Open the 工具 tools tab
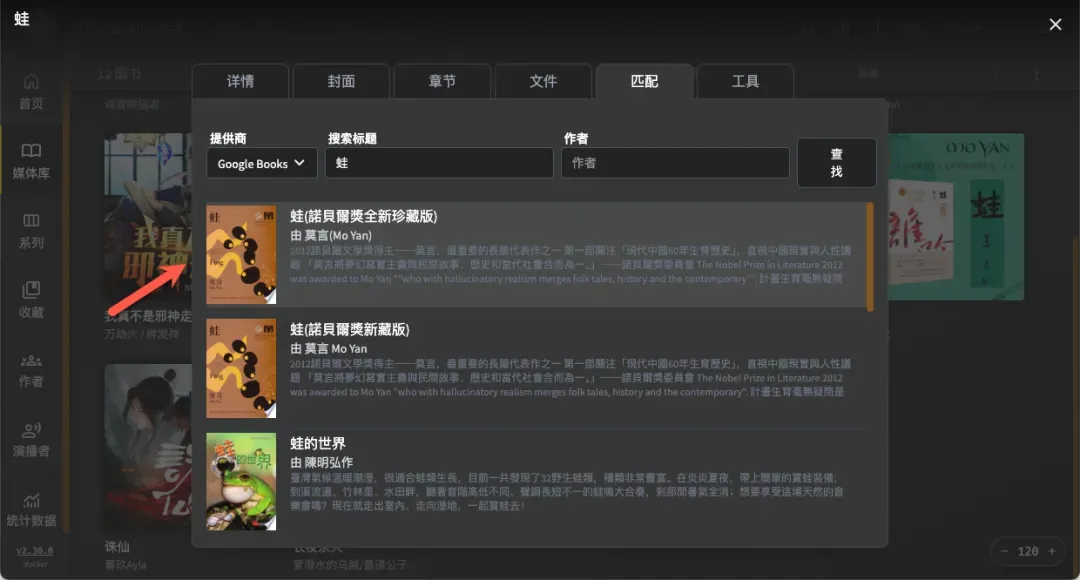The height and width of the screenshot is (580, 1080). [x=745, y=81]
